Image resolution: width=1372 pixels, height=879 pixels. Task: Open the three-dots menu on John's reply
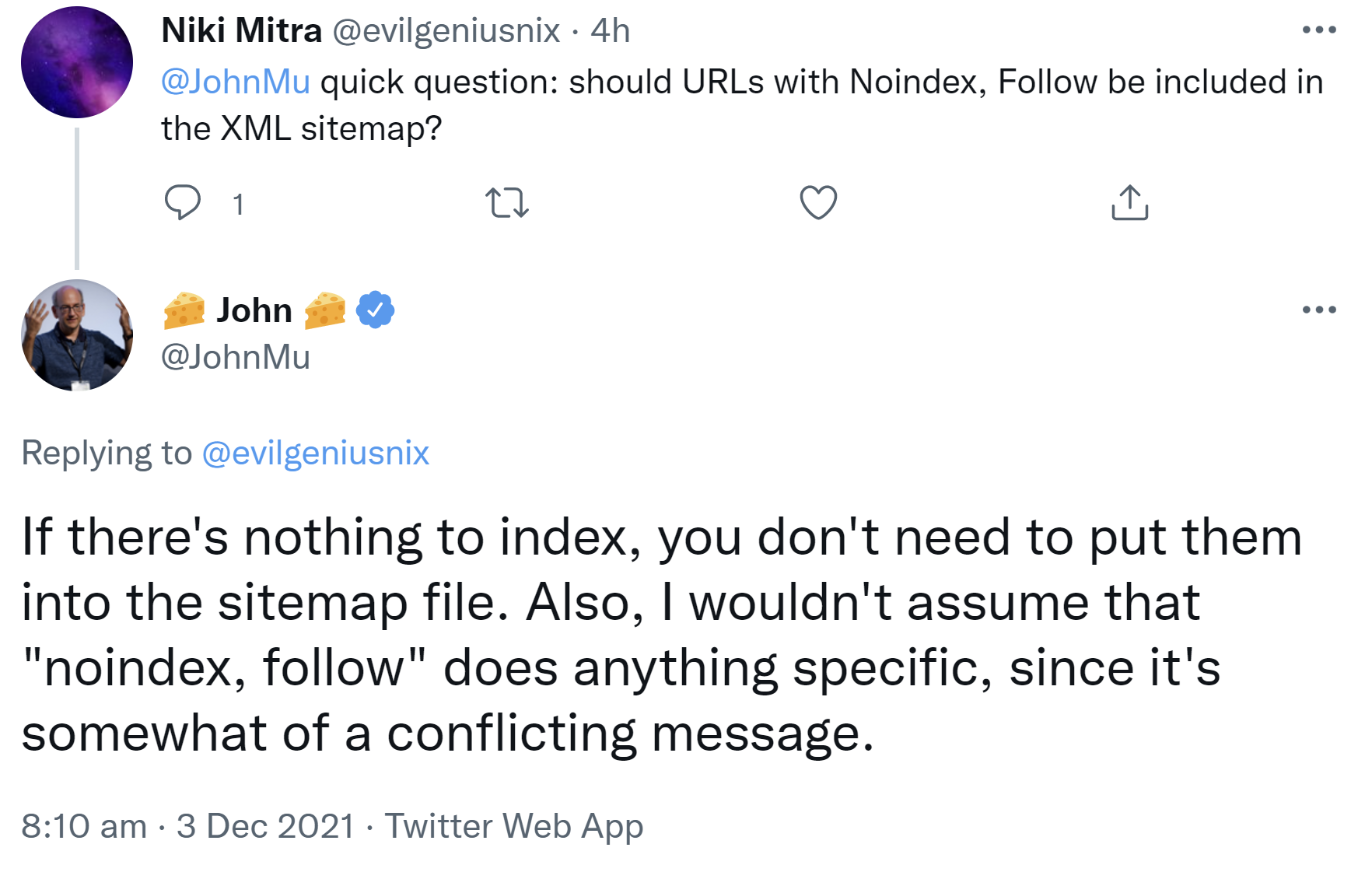pyautogui.click(x=1318, y=309)
